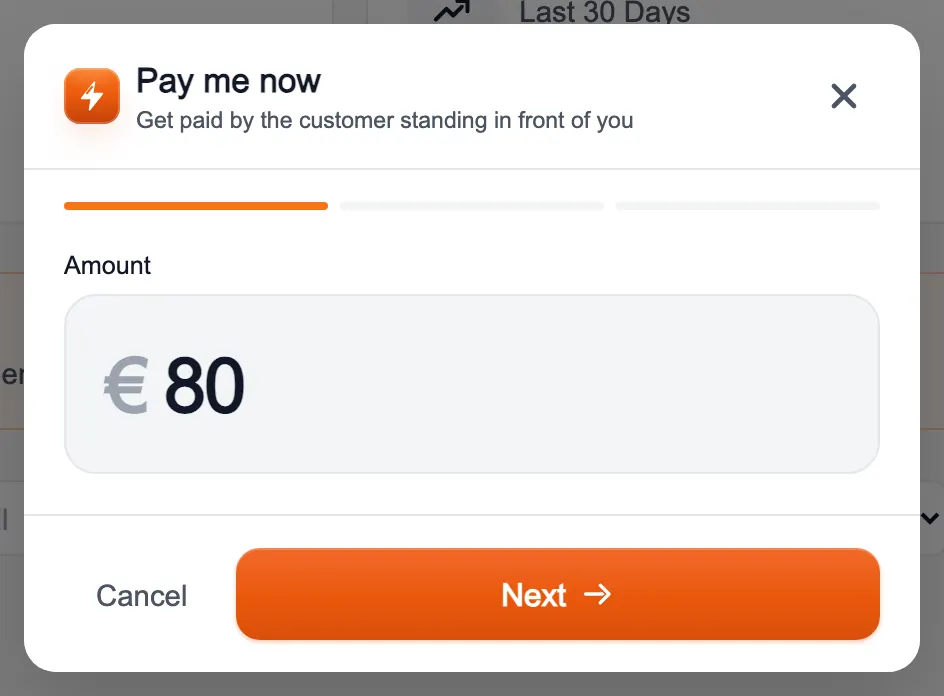This screenshot has width=944, height=696.
Task: Expand the chevron arrow at right edge
Action: click(930, 518)
